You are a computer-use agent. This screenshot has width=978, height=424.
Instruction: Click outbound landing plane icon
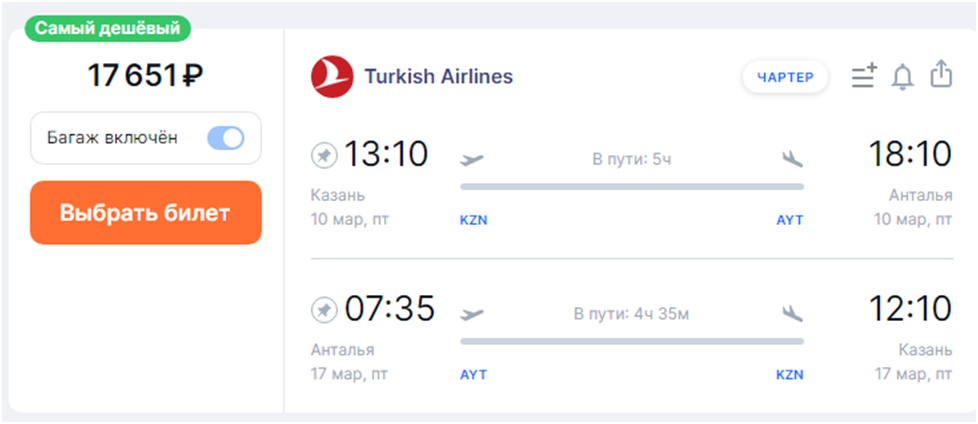(x=792, y=159)
